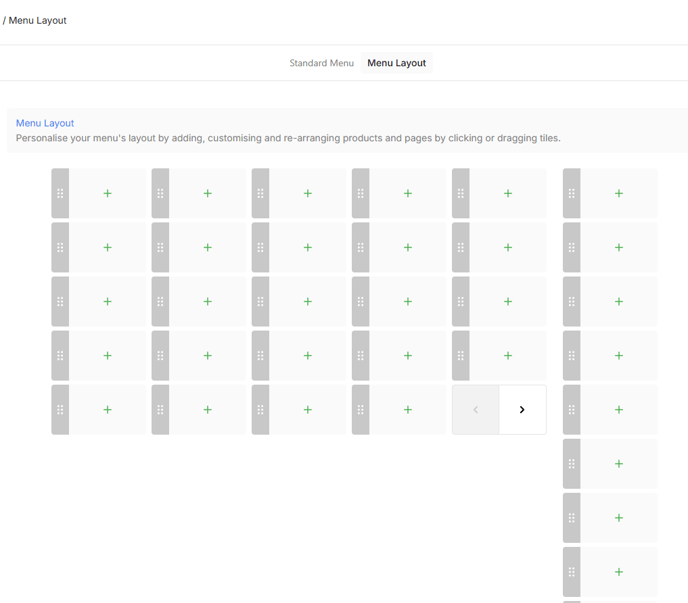Go to the next menu layout page
This screenshot has height=603, width=688.
pos(522,409)
